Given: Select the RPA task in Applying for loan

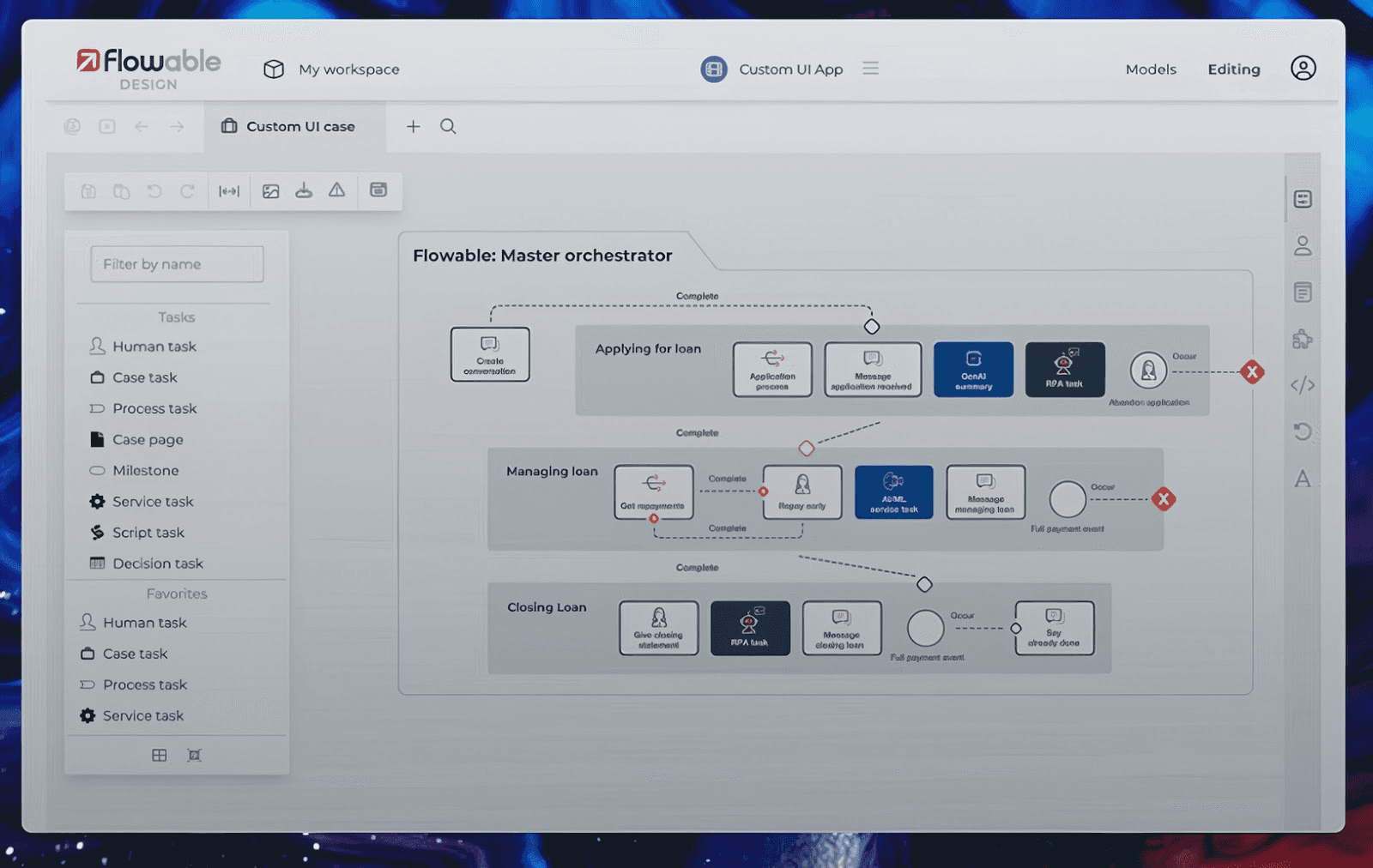Looking at the screenshot, I should [1065, 370].
